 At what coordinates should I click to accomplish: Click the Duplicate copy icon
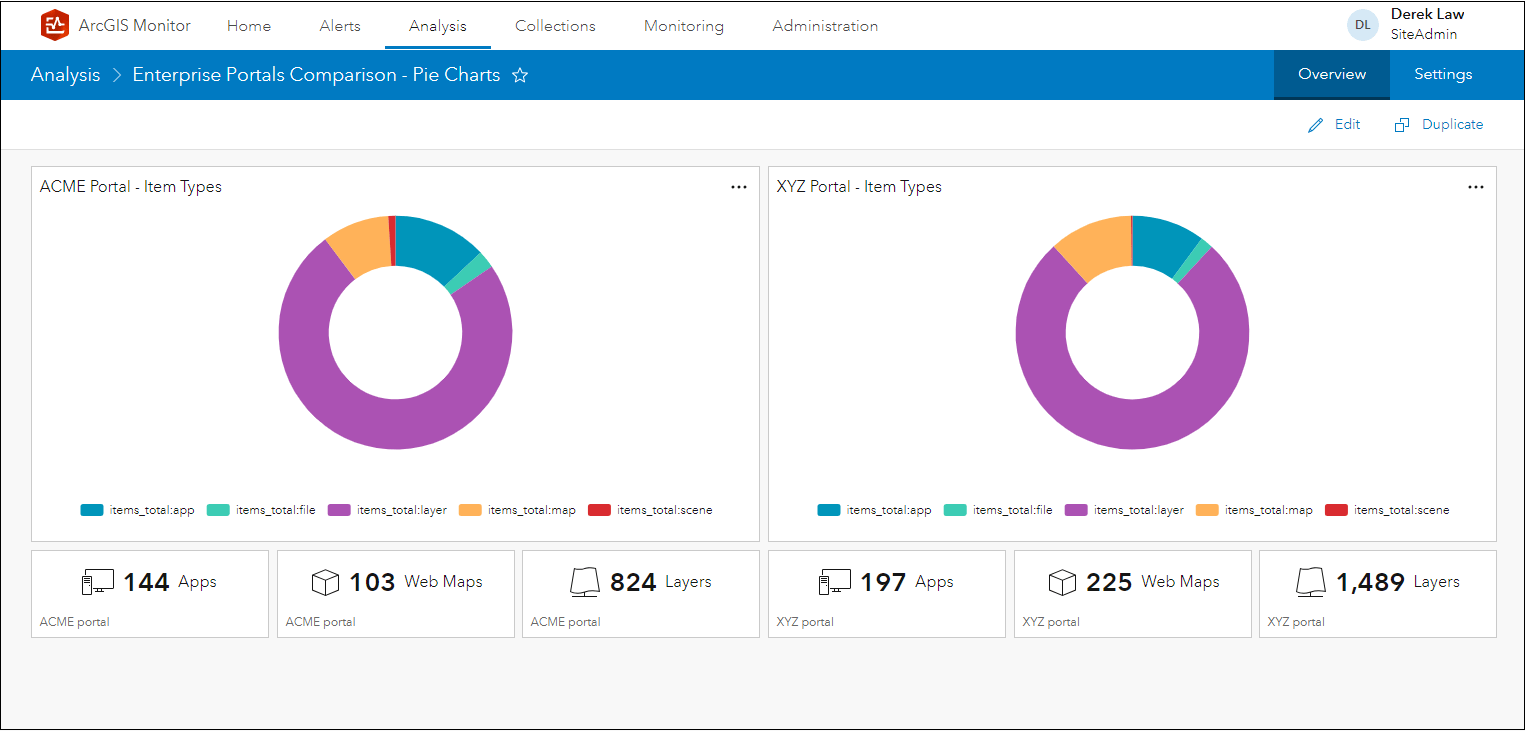pos(1402,125)
